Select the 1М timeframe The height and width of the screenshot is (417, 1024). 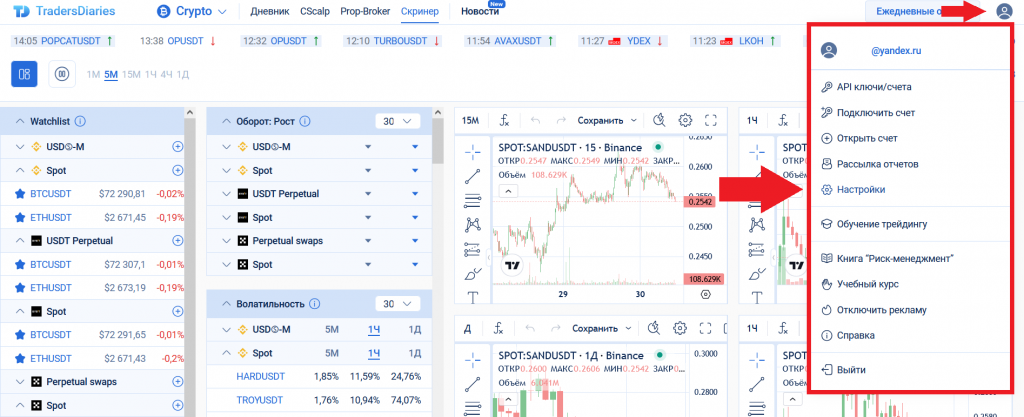click(x=93, y=74)
